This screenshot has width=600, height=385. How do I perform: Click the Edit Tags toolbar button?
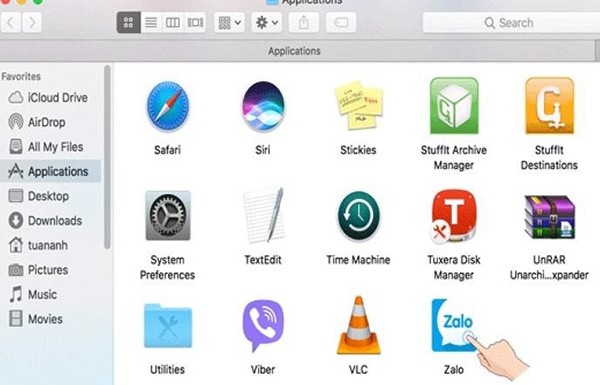point(341,23)
